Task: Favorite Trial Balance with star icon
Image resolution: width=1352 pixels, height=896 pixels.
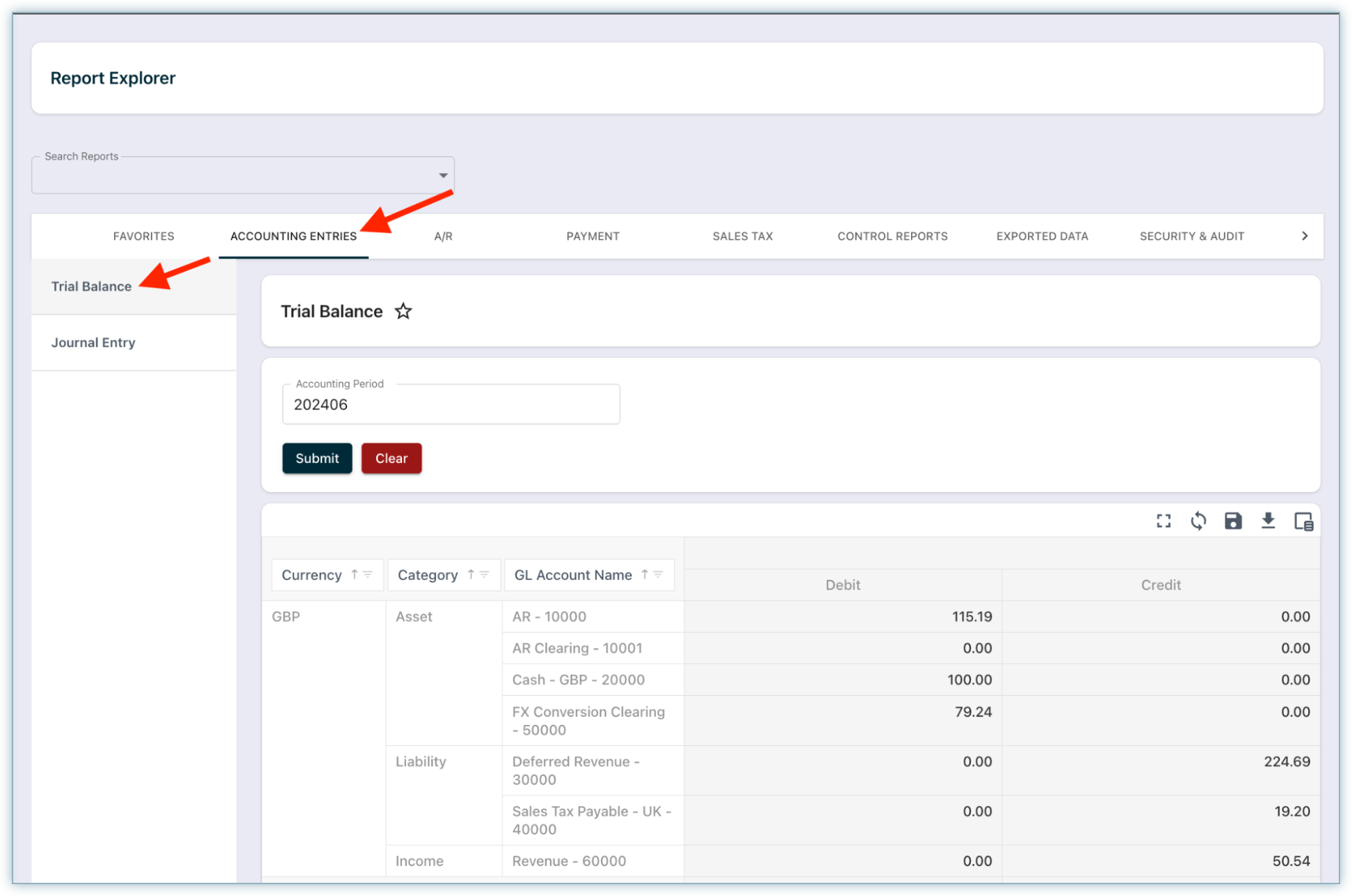Action: pos(403,311)
